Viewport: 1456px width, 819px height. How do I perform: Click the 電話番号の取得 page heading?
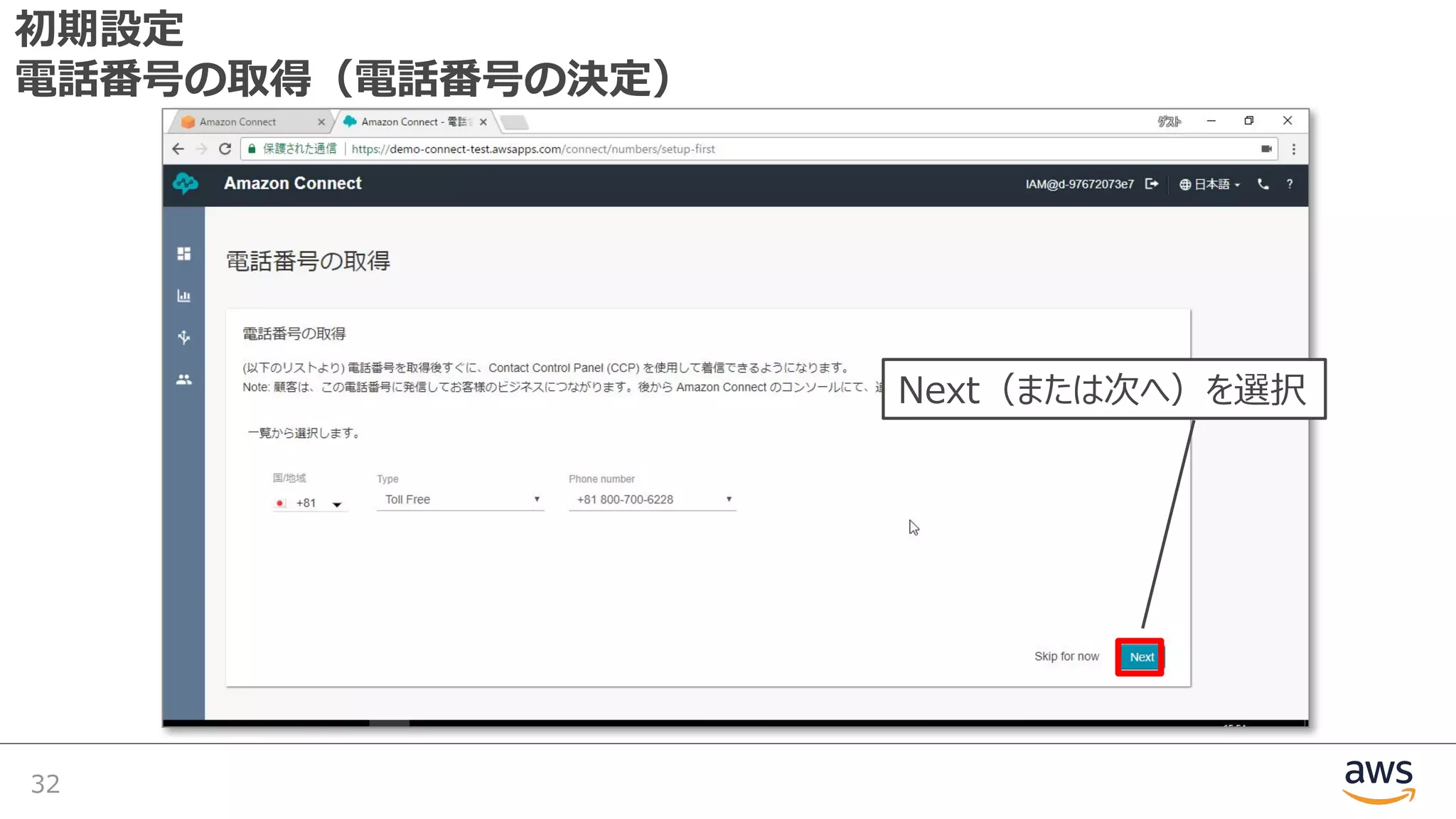[x=308, y=261]
